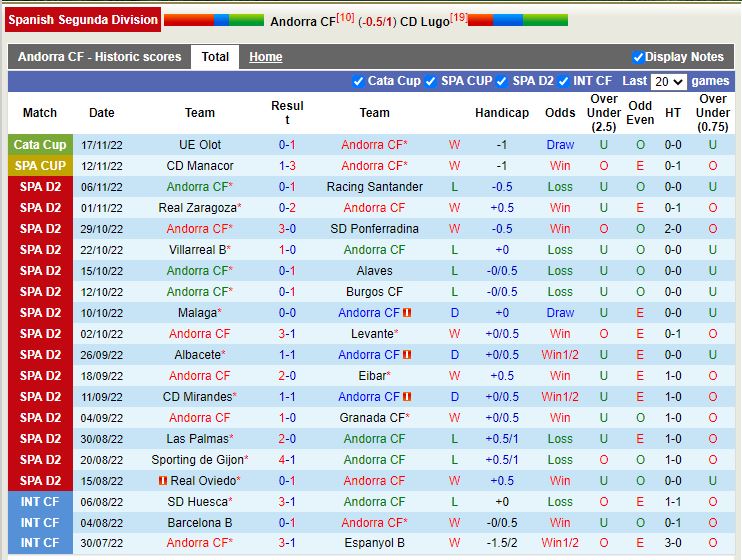Click the 3-0 score in SD Ponferradina row
Screen dimensions: 742x560
point(287,229)
